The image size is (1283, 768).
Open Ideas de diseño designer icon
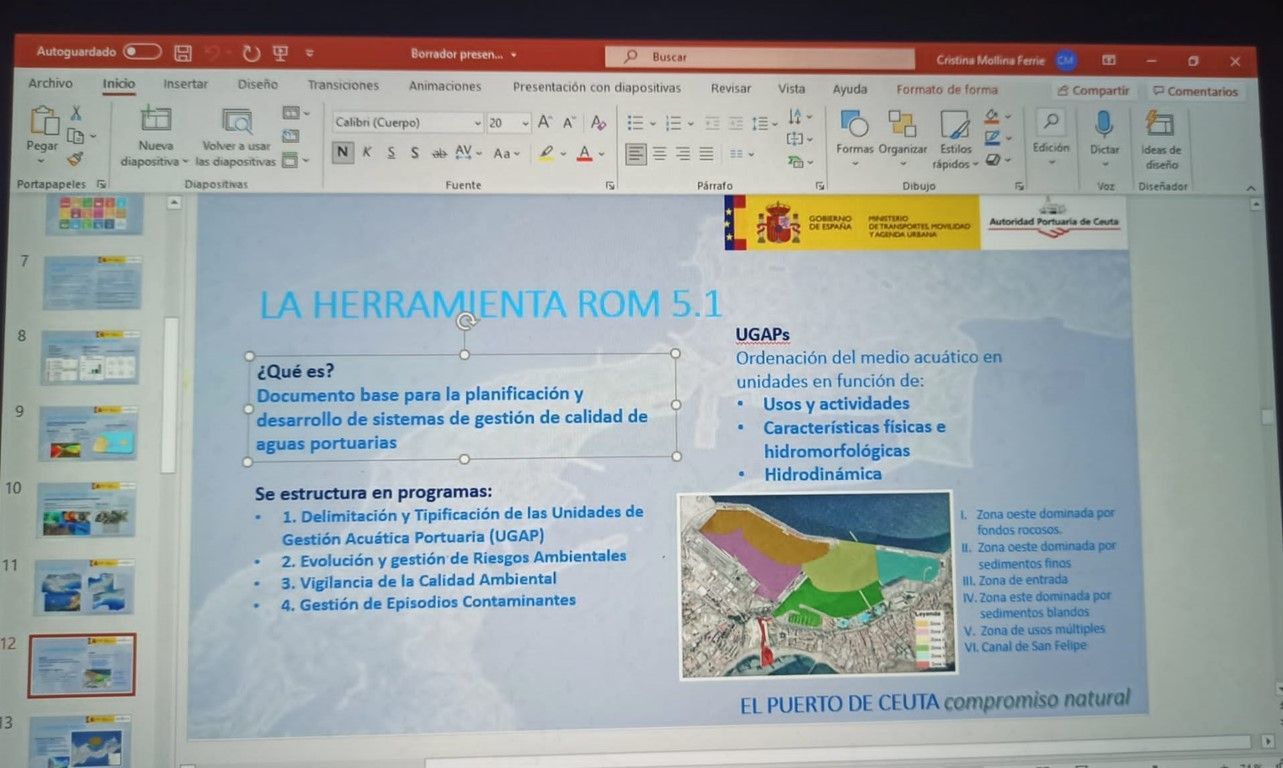pyautogui.click(x=1160, y=123)
